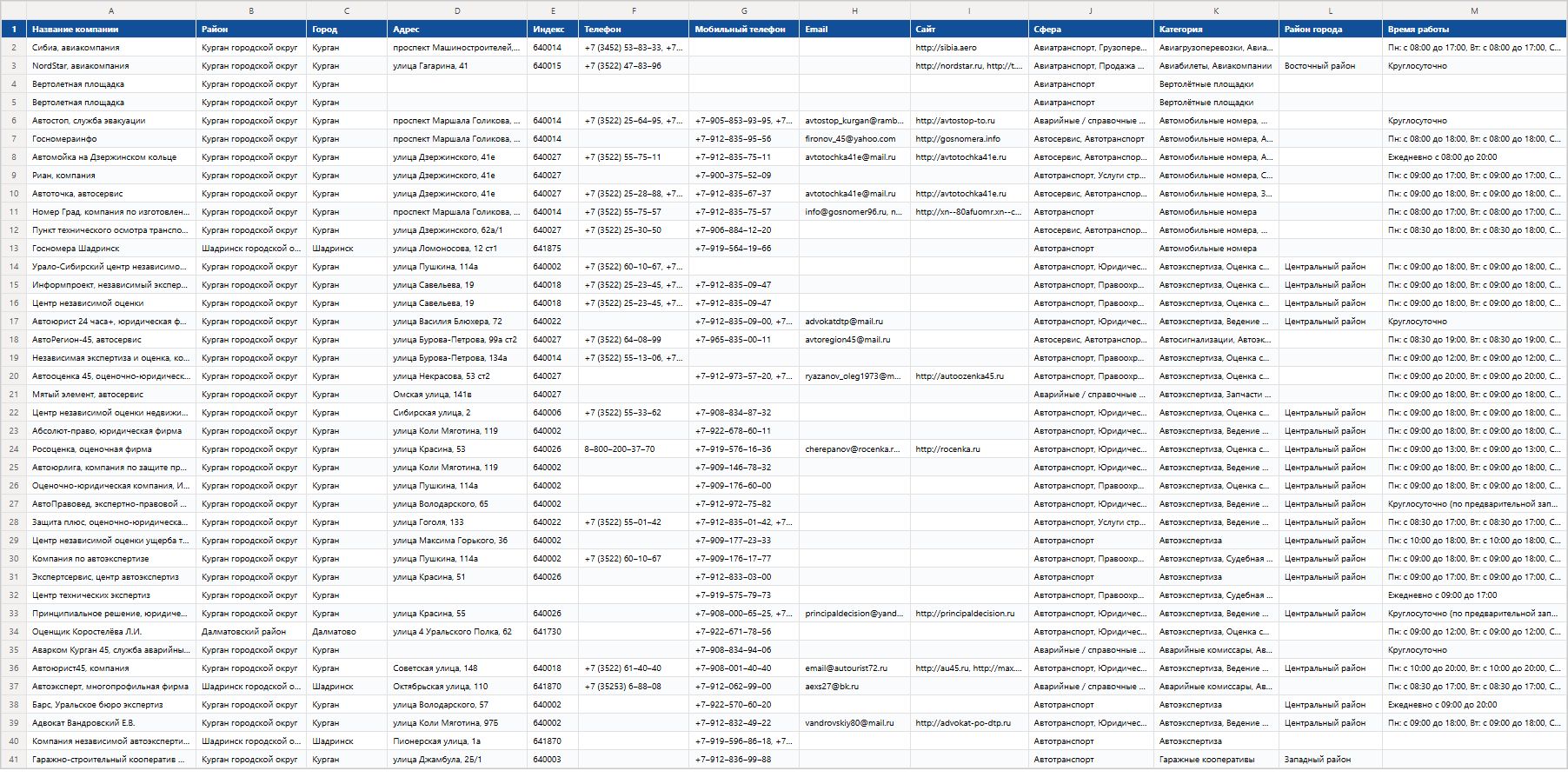Select the 'Адвокат Вандровский Е.В.' cell
The height and width of the screenshot is (784, 1568).
pyautogui.click(x=111, y=723)
